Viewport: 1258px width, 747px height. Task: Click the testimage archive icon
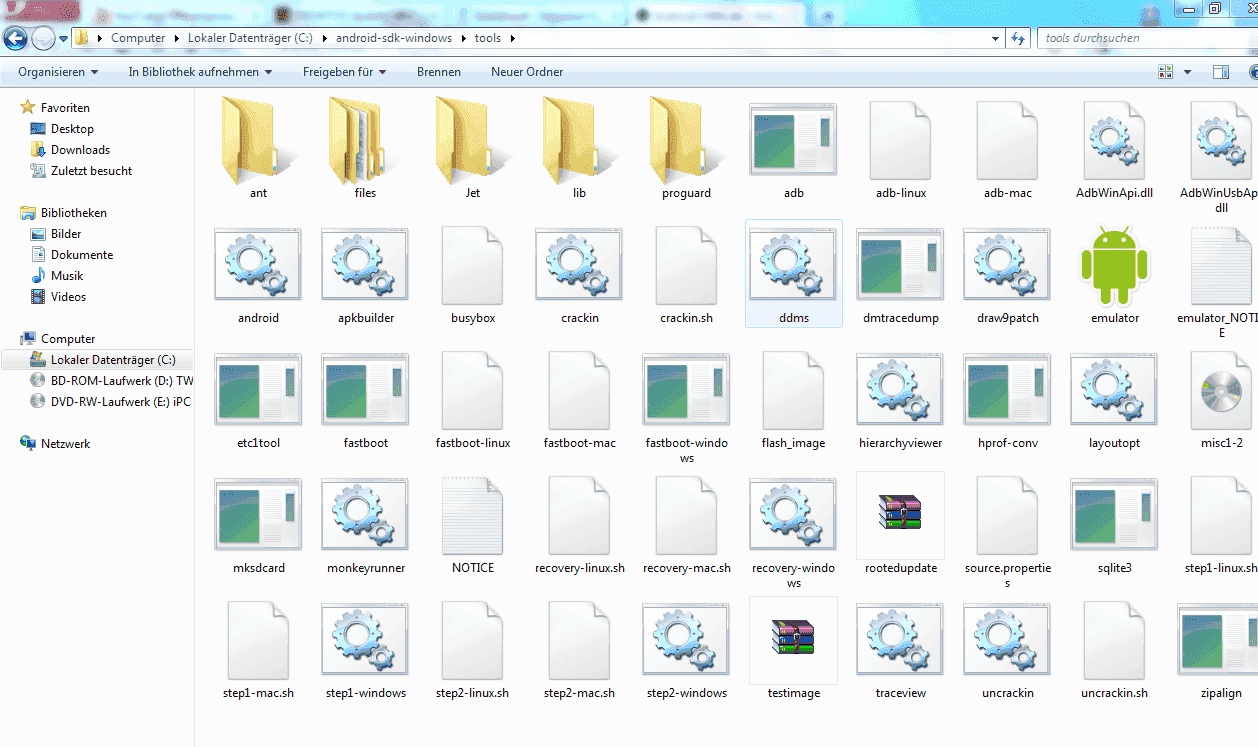[793, 639]
